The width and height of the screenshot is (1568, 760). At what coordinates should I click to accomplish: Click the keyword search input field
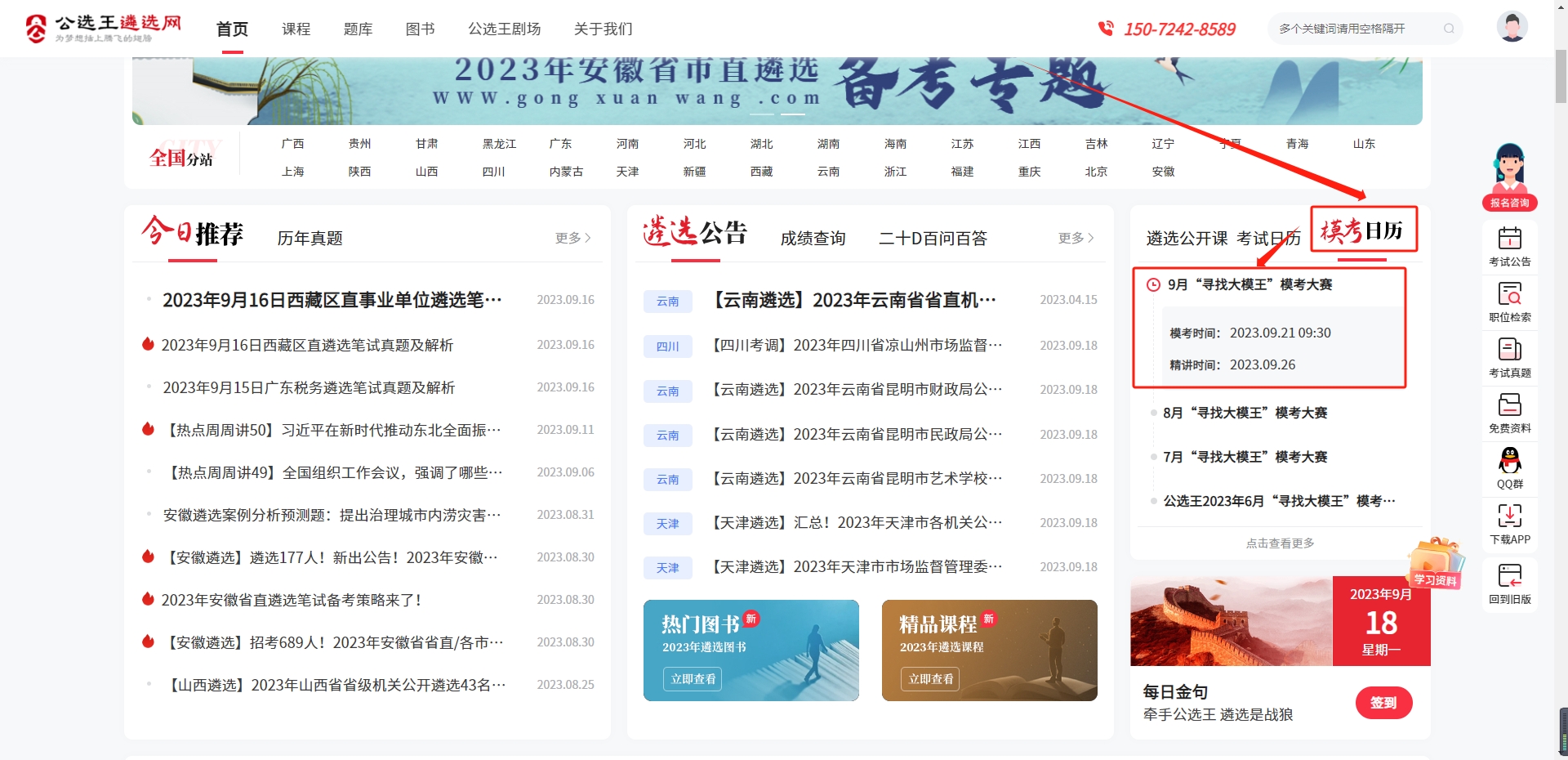point(1356,29)
